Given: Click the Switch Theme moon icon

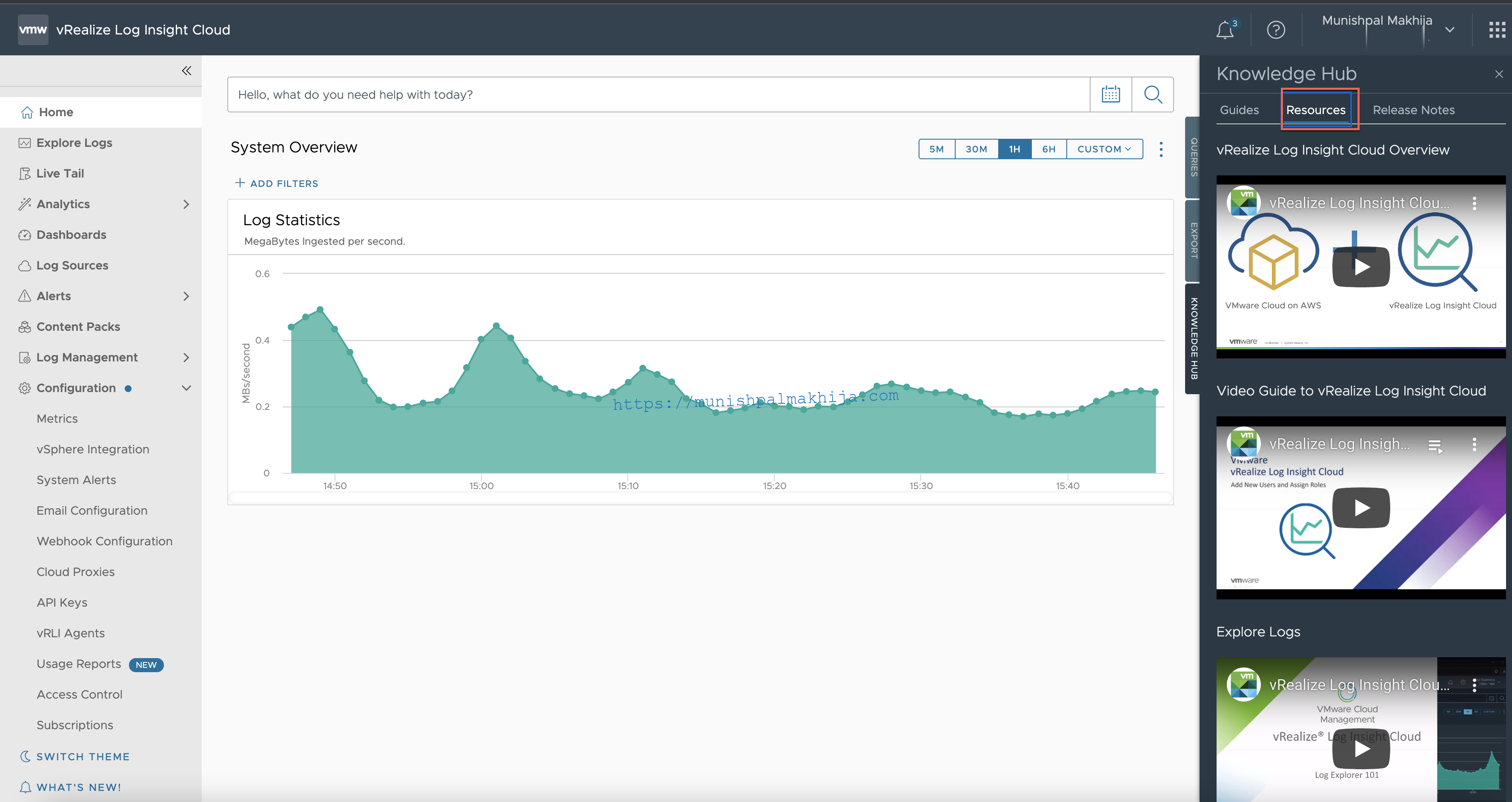Looking at the screenshot, I should pos(26,756).
